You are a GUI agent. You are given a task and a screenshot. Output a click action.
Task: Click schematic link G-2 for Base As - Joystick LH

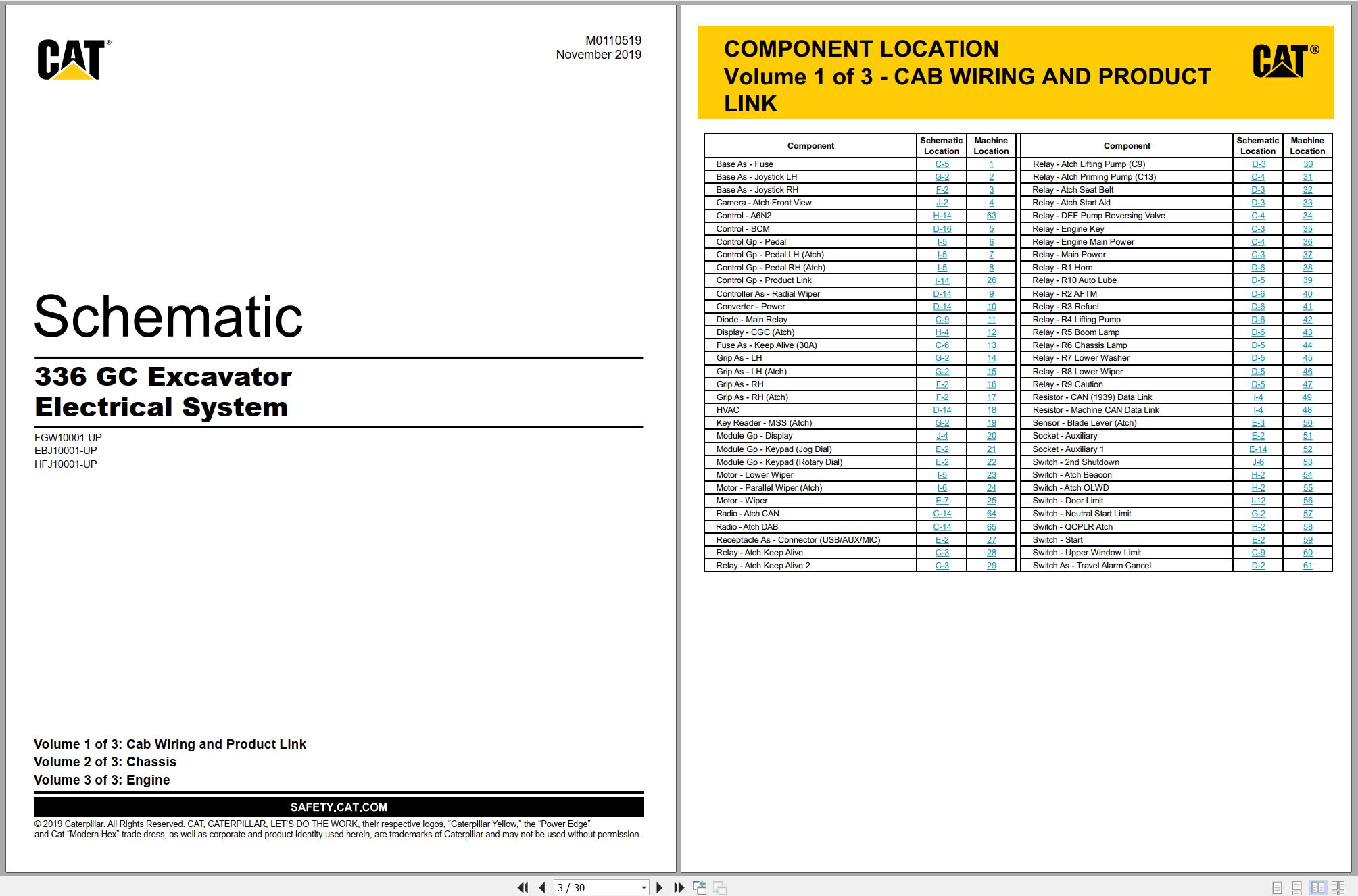(942, 177)
